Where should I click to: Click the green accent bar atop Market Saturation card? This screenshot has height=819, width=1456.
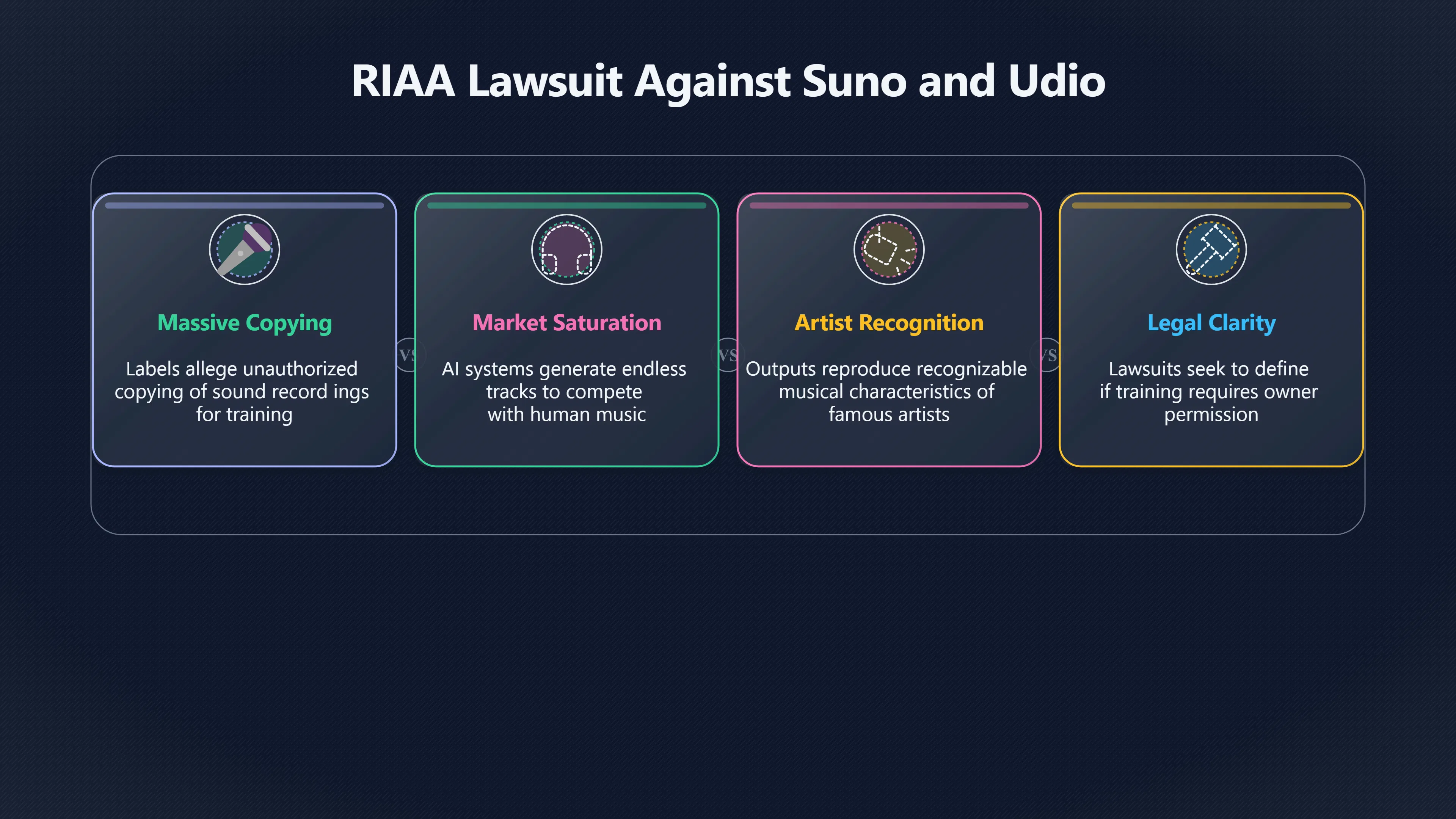(x=566, y=206)
